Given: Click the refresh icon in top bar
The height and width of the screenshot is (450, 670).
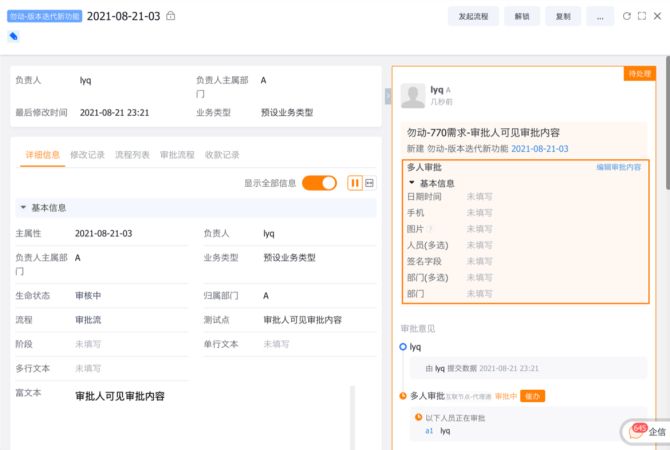Looking at the screenshot, I should tap(627, 16).
